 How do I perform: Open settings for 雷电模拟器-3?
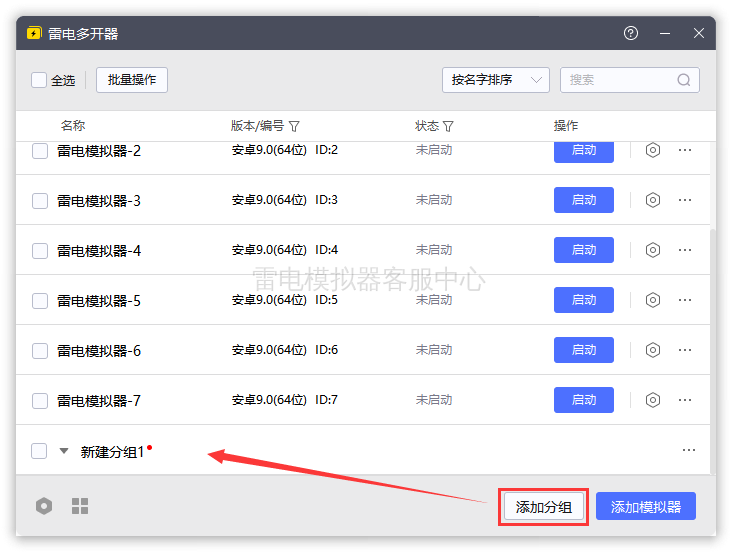point(652,200)
